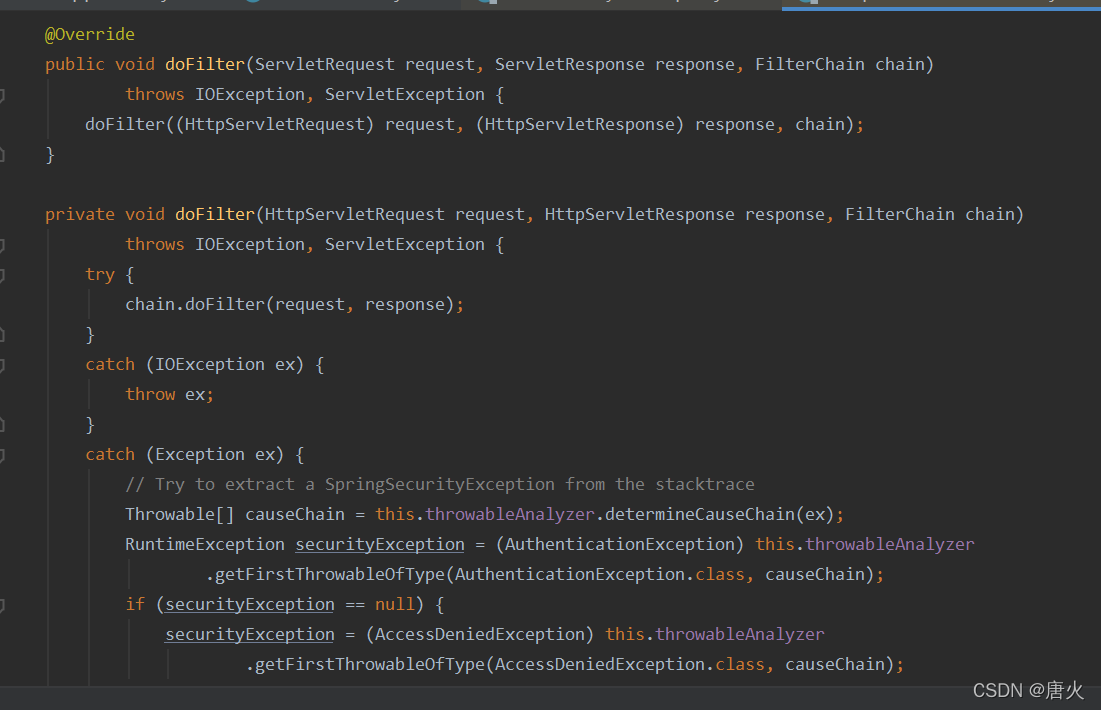Screen dimensions: 1101x710
Task: Click IOException in the catch clause
Action: tap(210, 364)
